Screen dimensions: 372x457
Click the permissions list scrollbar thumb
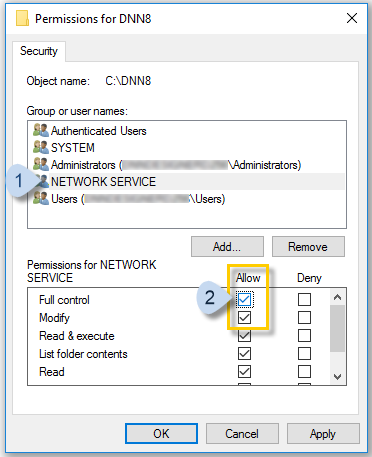pyautogui.click(x=337, y=328)
